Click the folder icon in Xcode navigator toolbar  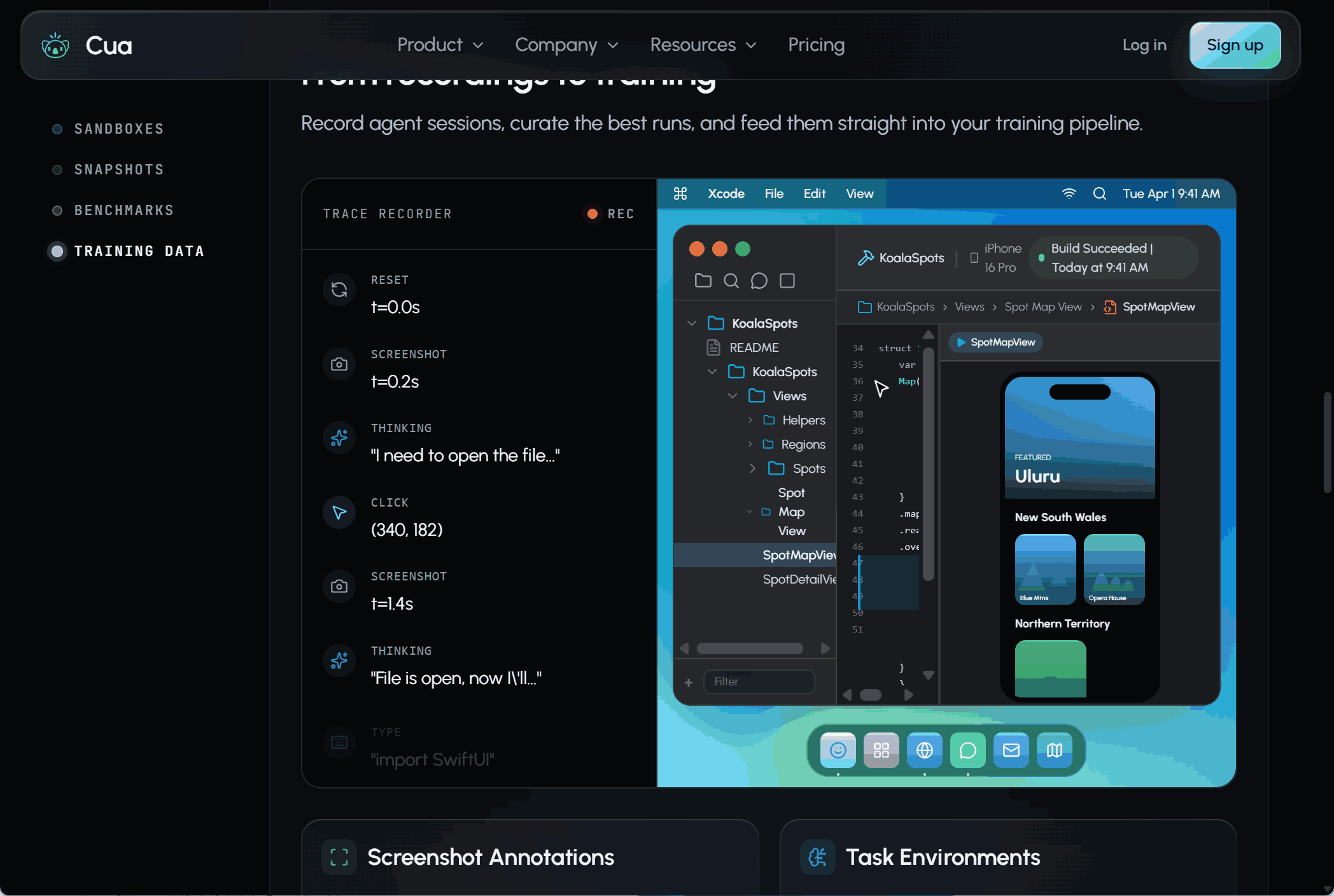point(703,281)
